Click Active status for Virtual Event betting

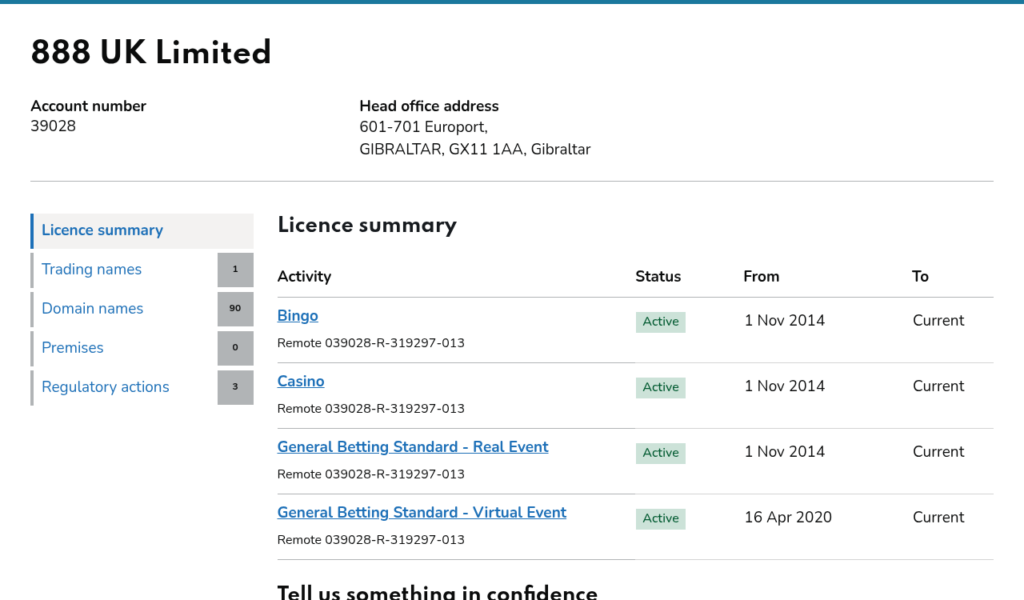click(x=660, y=518)
